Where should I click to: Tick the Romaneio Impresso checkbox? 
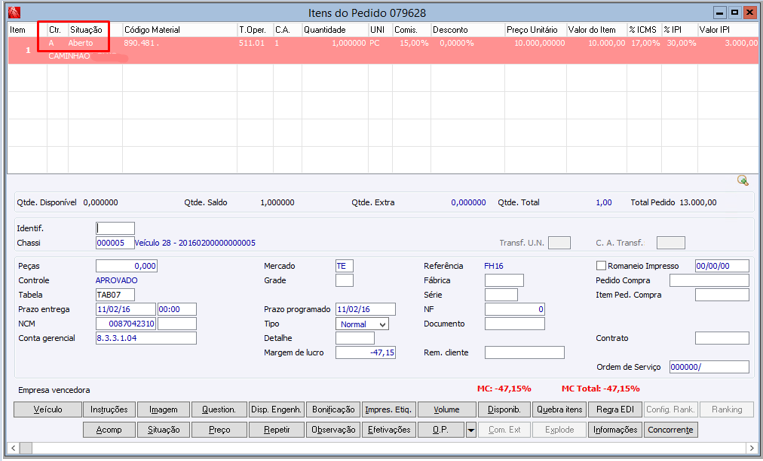601,266
